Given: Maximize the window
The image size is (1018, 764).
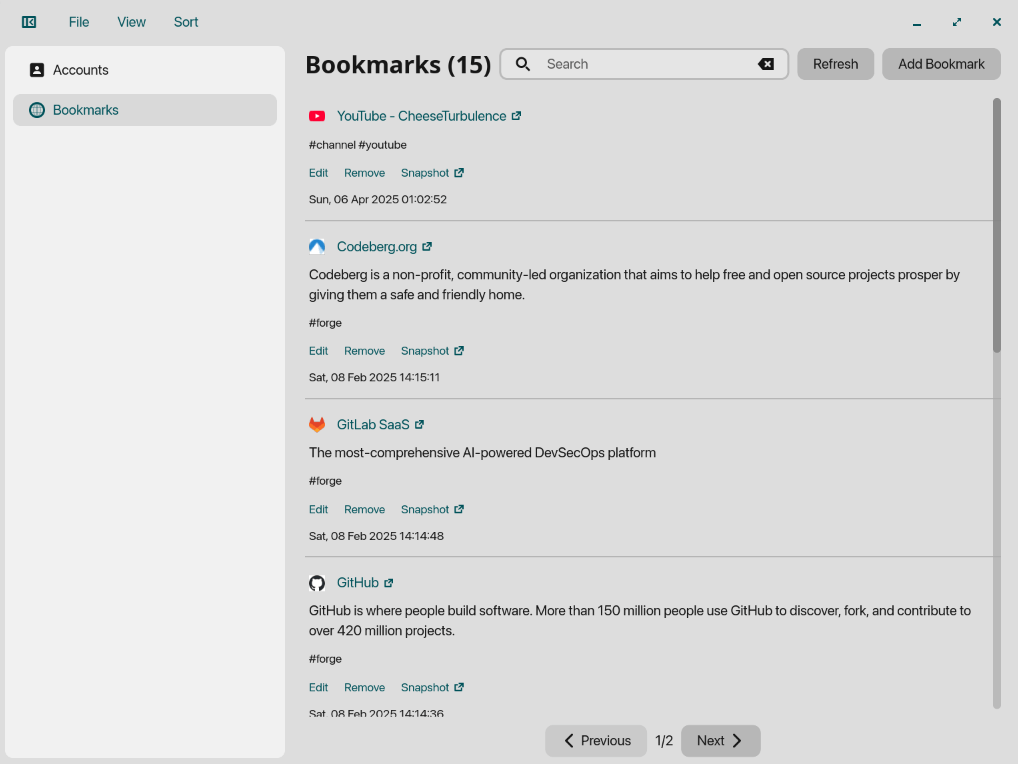Looking at the screenshot, I should (957, 22).
